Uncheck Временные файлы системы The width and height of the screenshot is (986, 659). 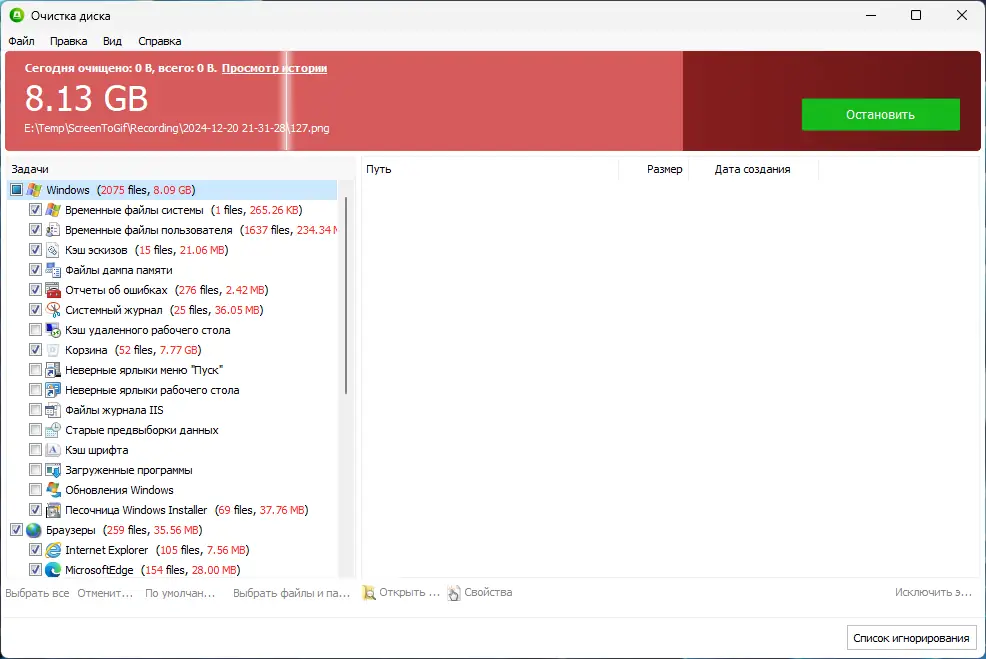pyautogui.click(x=35, y=209)
